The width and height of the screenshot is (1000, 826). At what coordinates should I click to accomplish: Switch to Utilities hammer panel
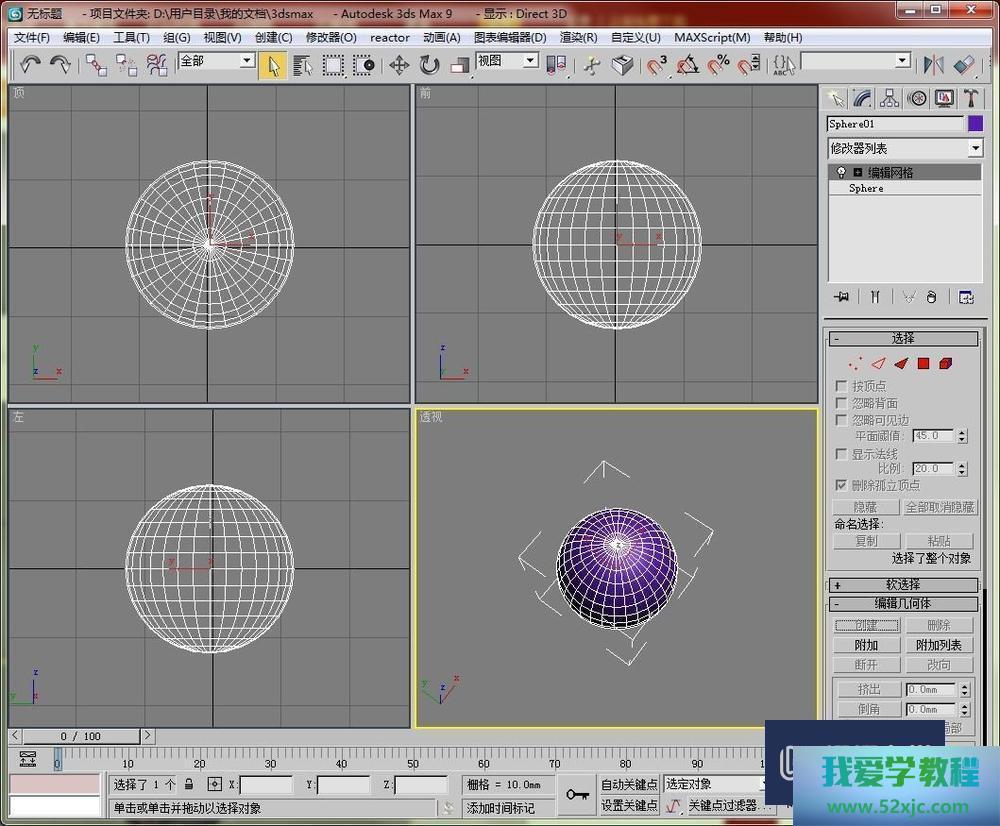tap(970, 98)
